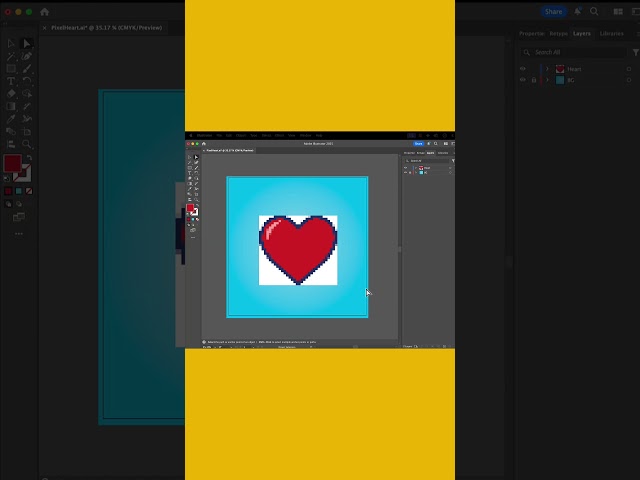Switch to Properties tab in background panel
640x480 pixels.
tap(532, 33)
